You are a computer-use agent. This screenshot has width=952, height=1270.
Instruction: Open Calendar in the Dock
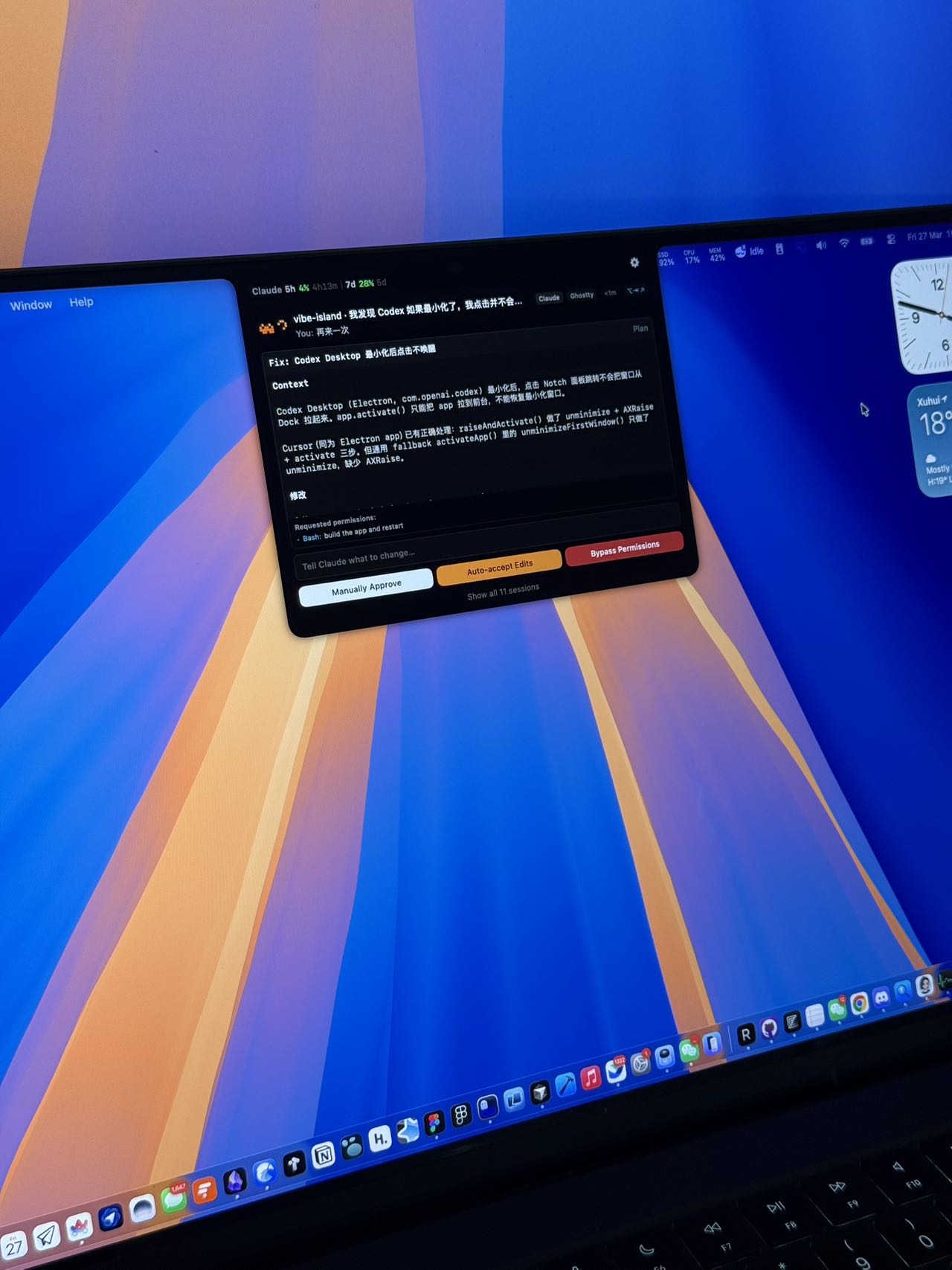pos(13,1246)
